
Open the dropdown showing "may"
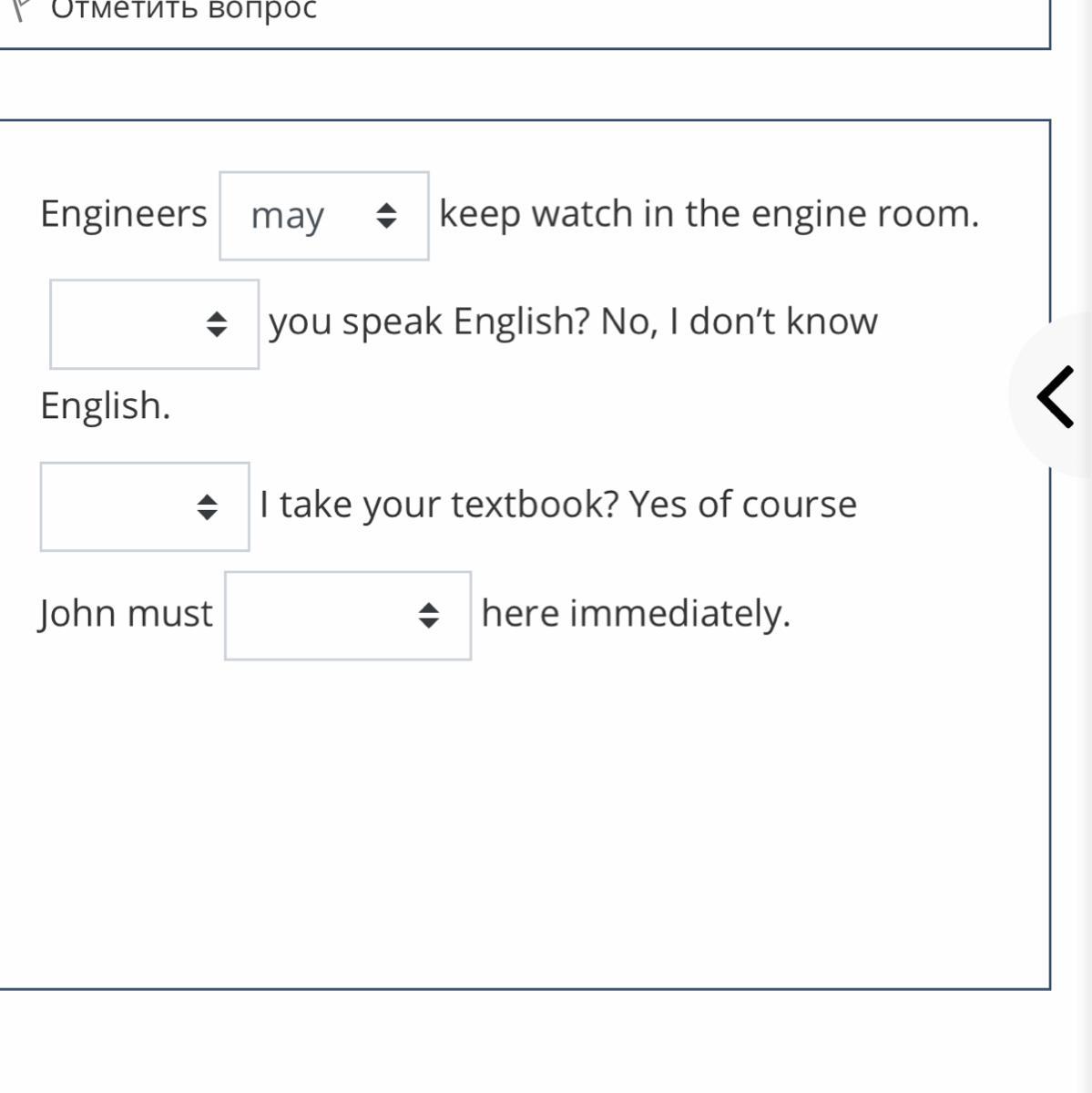[x=323, y=216]
